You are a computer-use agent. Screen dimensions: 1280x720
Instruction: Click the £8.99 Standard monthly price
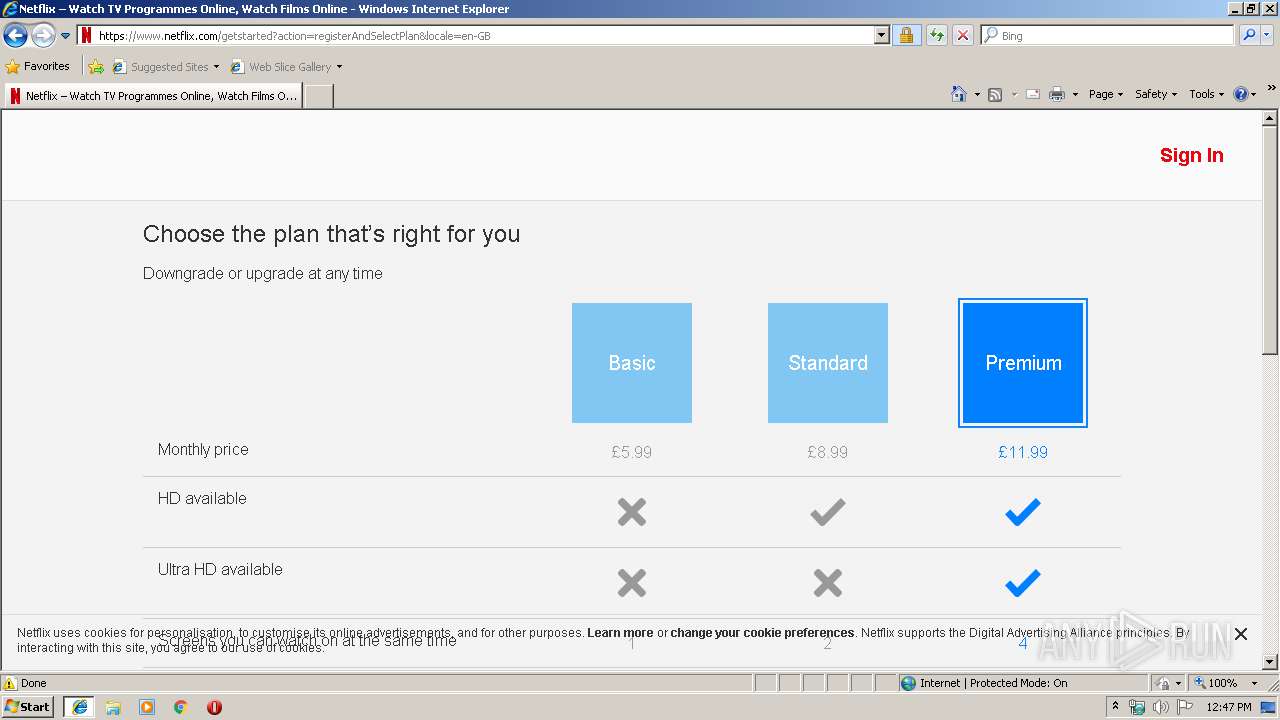point(828,452)
